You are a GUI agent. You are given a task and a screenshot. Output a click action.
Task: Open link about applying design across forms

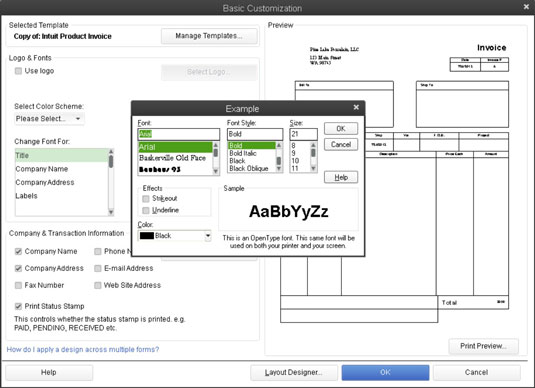click(83, 350)
